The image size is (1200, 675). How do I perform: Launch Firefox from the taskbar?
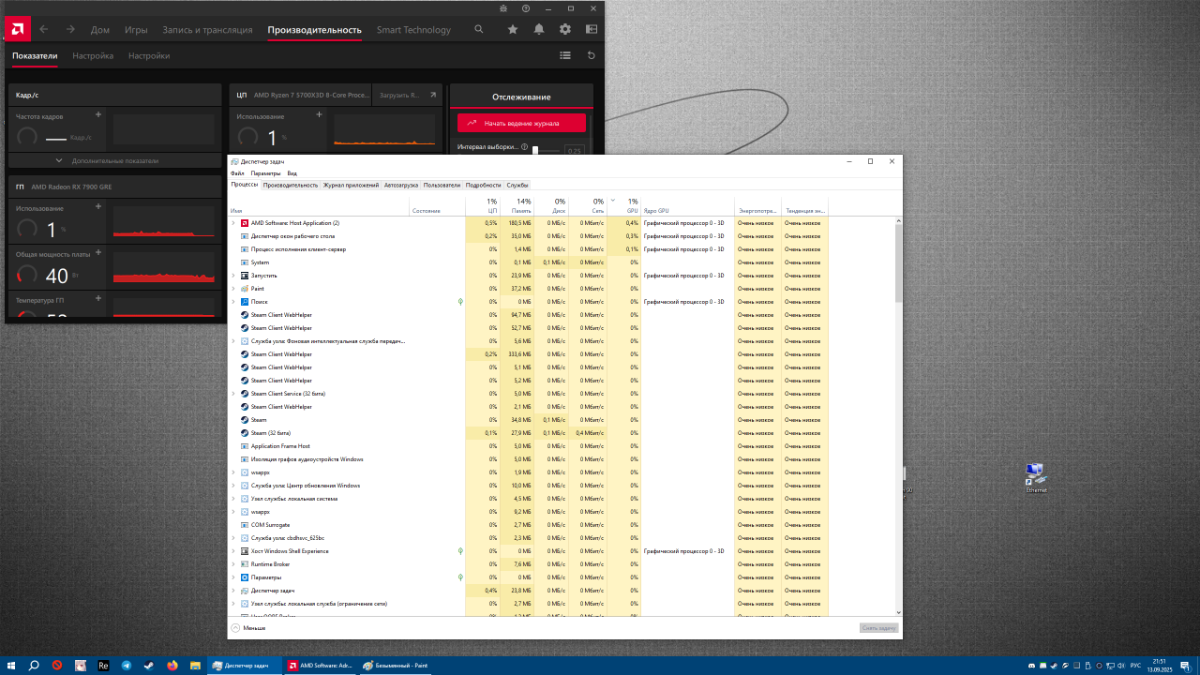pos(172,665)
